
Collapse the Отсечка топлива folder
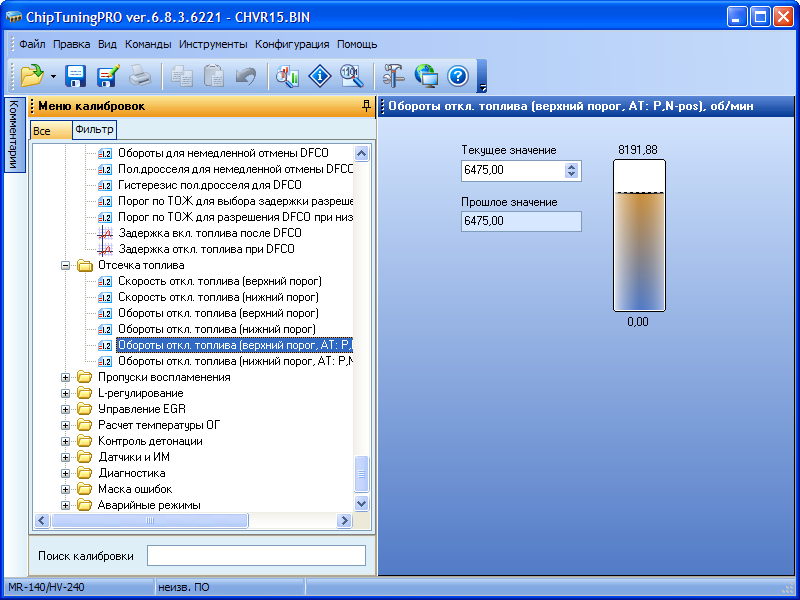(x=66, y=265)
